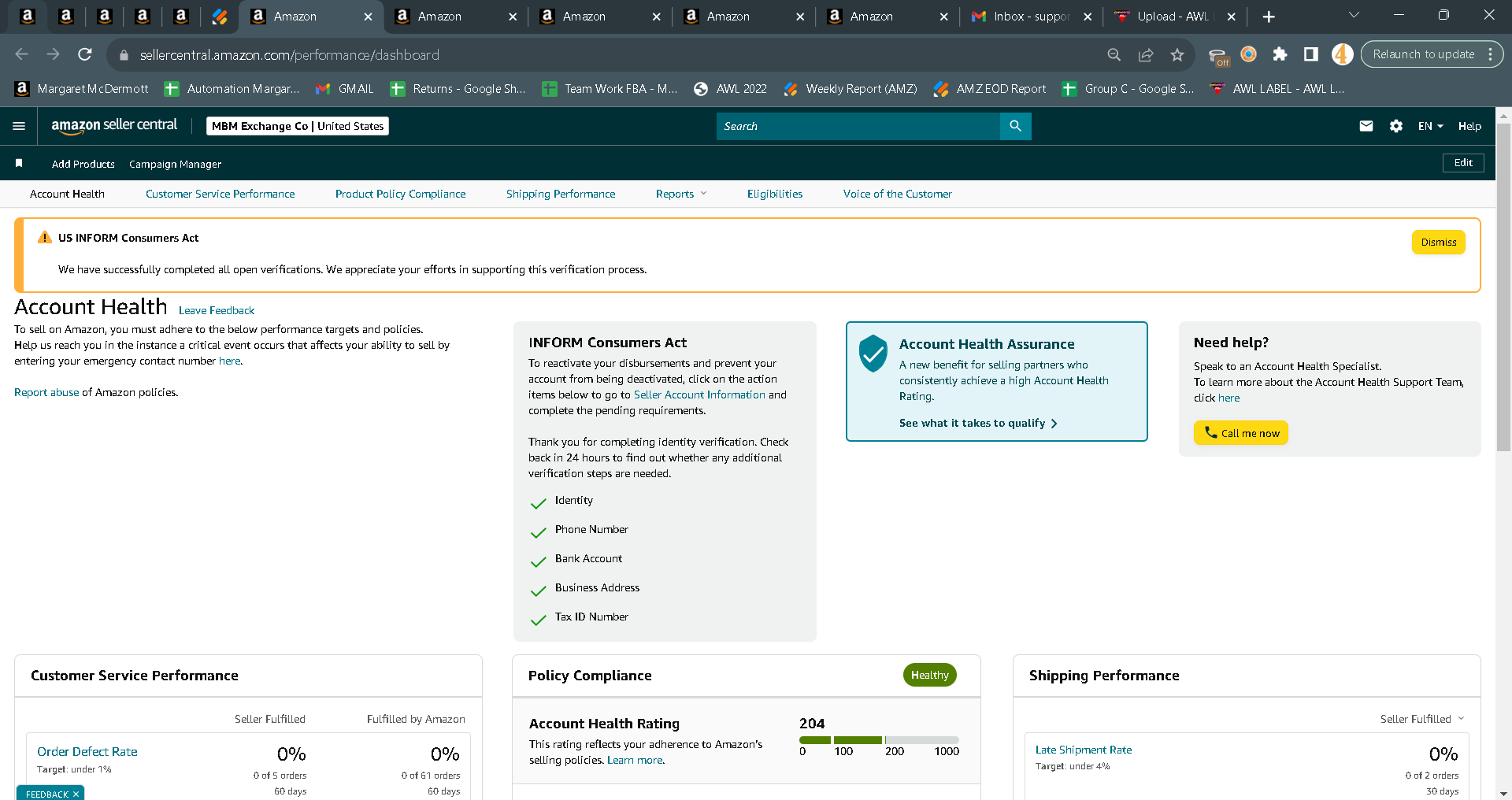Click See what it takes to qualify
1512x800 pixels.
coord(978,423)
